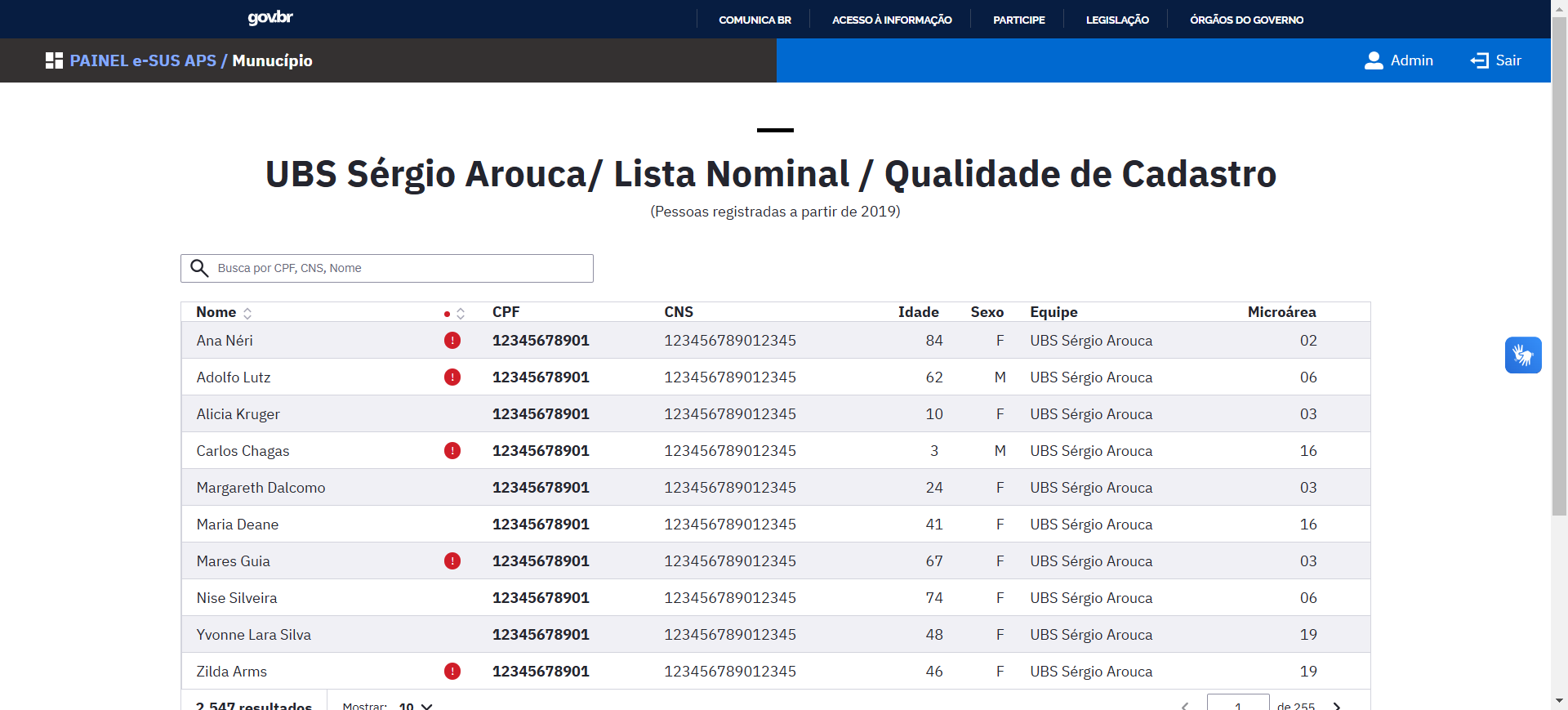
Task: Open the Mostrar rows-per-page dropdown
Action: [x=415, y=706]
